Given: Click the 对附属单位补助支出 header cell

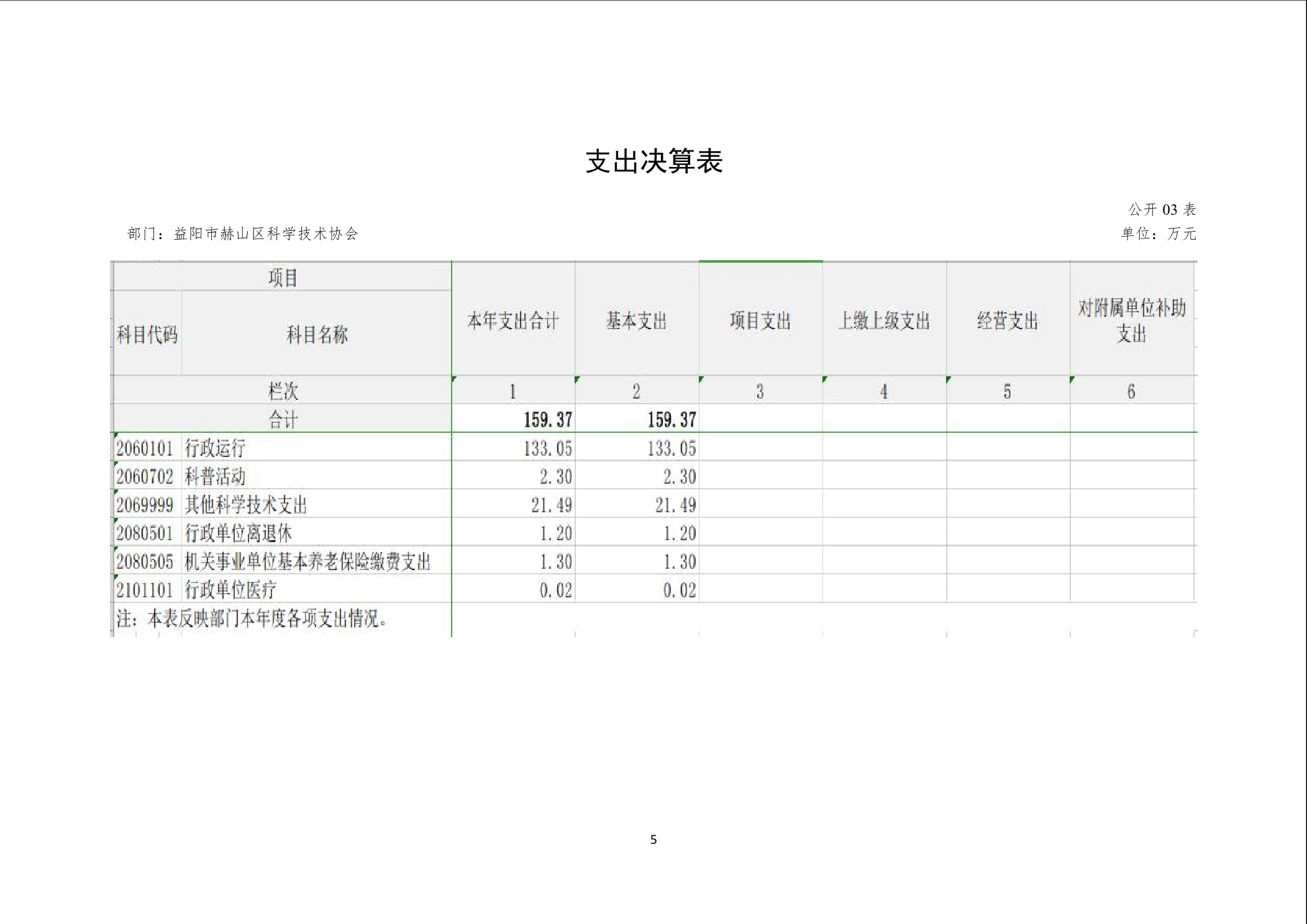Looking at the screenshot, I should [1132, 321].
